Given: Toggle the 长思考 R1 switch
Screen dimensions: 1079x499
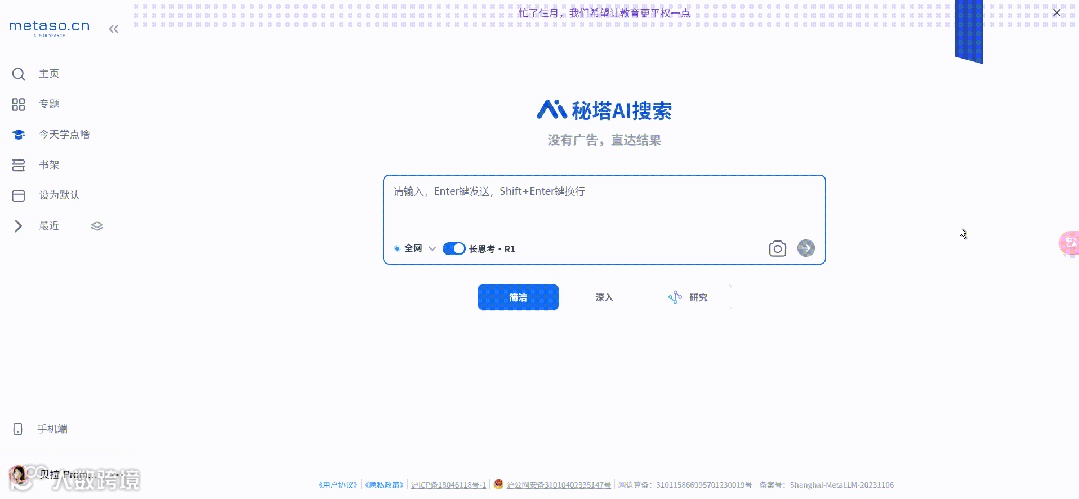Looking at the screenshot, I should click(453, 248).
